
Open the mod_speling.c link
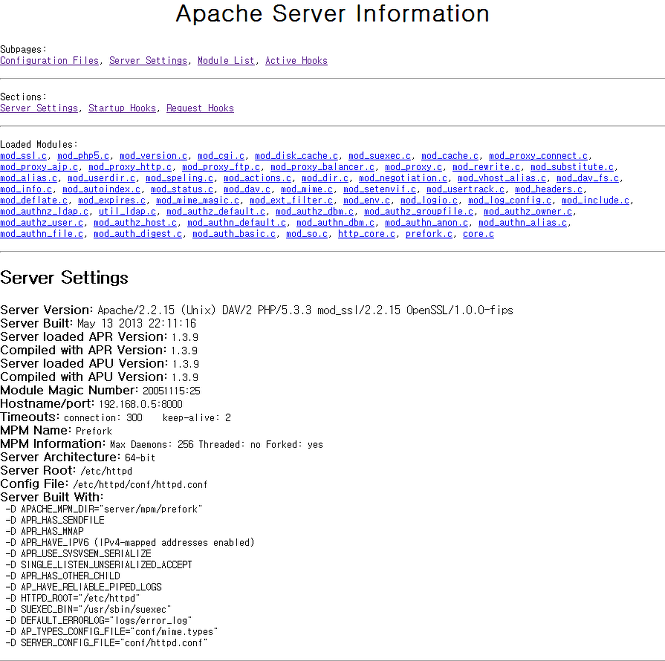click(x=179, y=178)
